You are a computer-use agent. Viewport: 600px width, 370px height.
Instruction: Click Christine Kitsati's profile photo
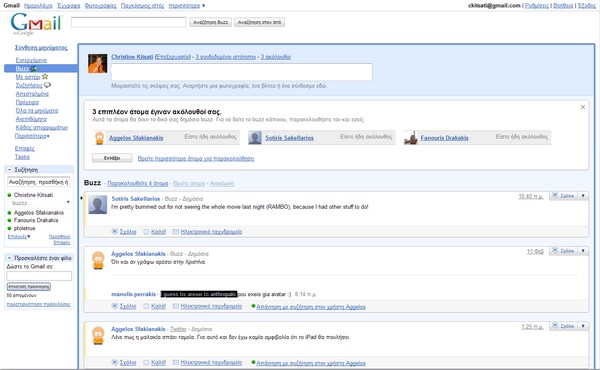click(x=98, y=64)
